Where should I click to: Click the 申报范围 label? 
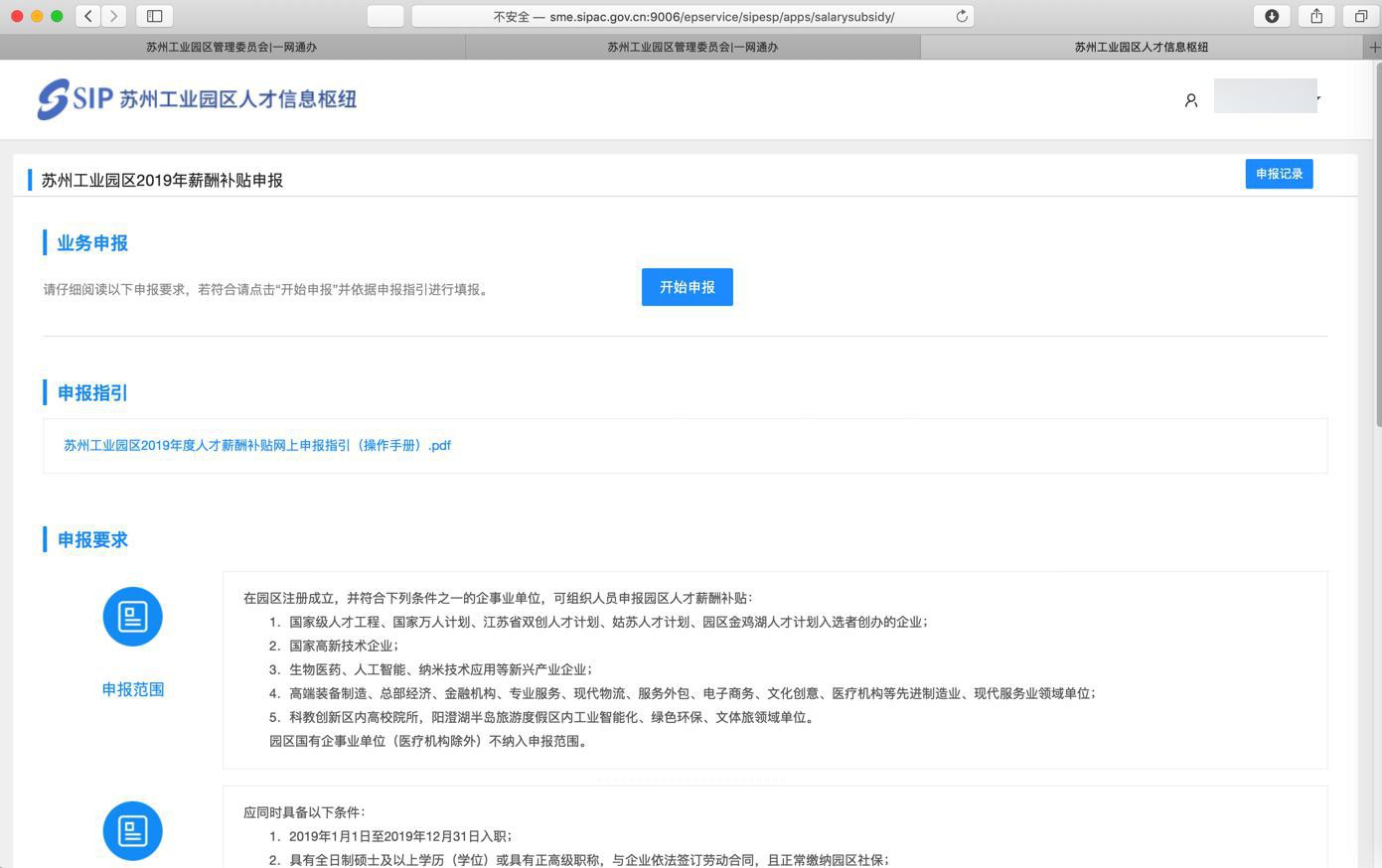tap(133, 689)
